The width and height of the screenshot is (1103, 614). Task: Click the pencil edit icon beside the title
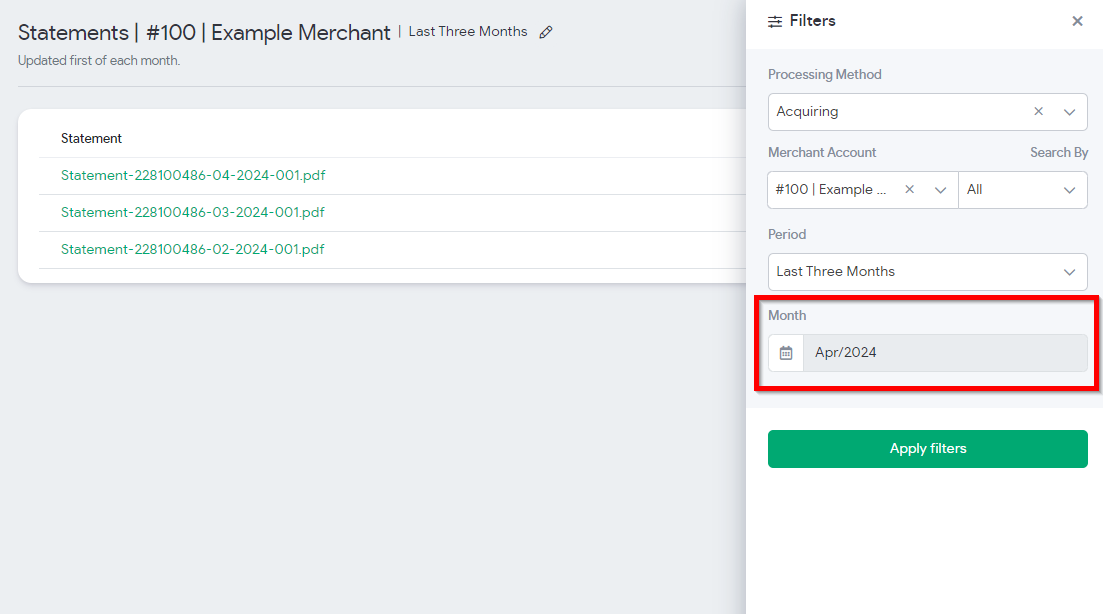pyautogui.click(x=546, y=32)
